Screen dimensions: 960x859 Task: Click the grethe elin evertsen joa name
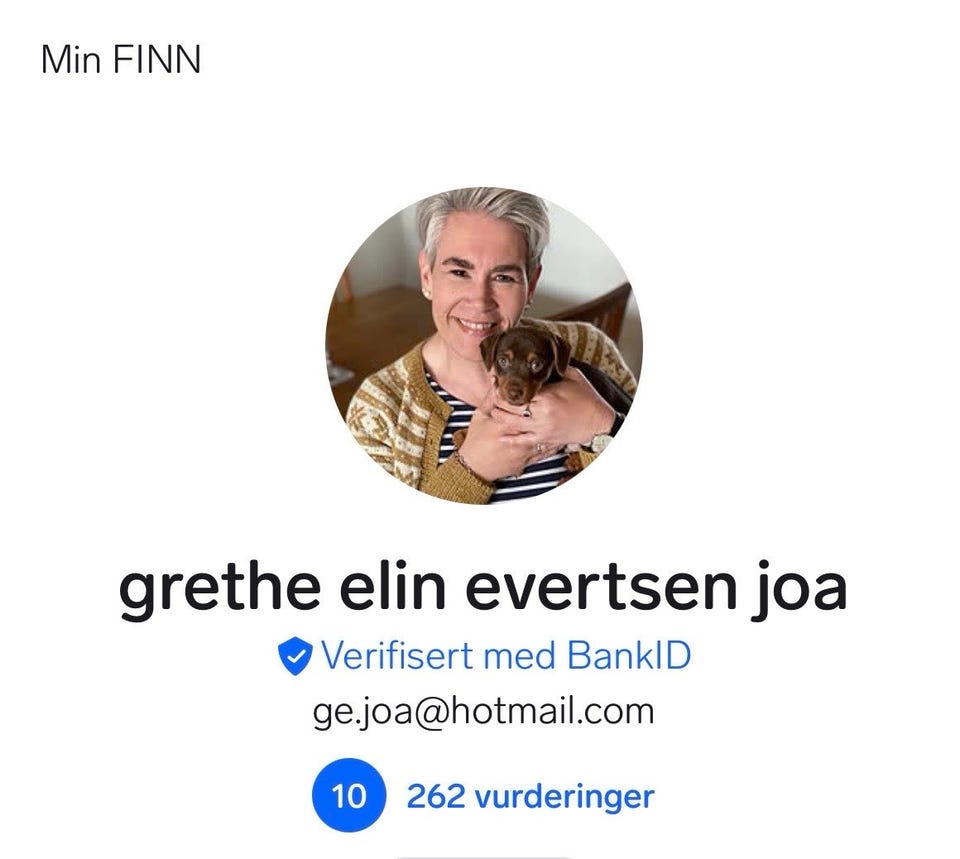(x=483, y=588)
